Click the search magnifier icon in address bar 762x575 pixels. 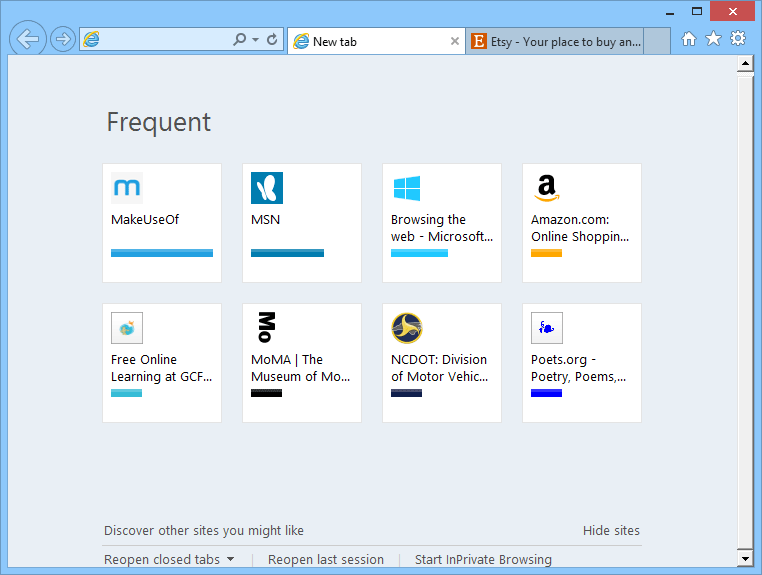pos(239,40)
